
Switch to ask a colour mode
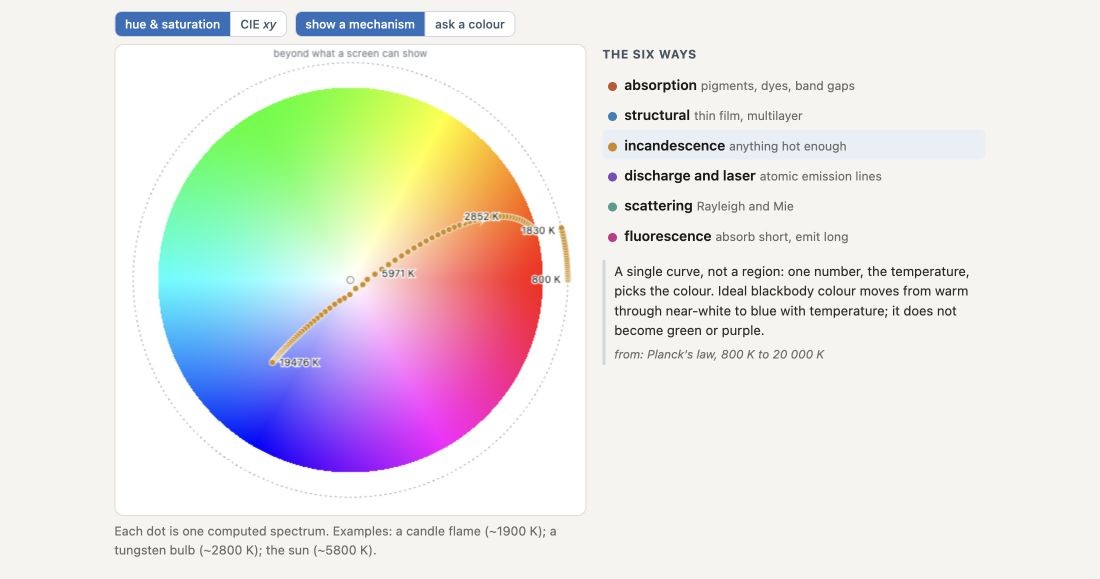(469, 24)
